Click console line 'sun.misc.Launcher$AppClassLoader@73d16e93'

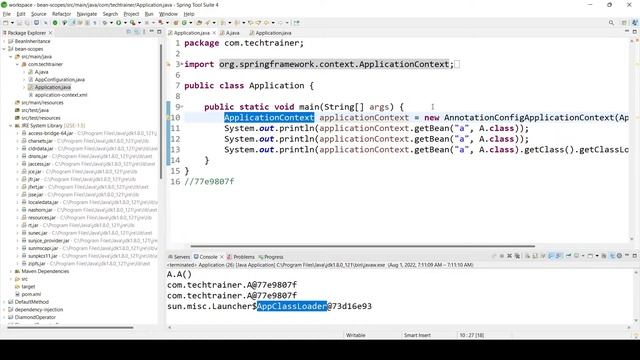pos(269,306)
